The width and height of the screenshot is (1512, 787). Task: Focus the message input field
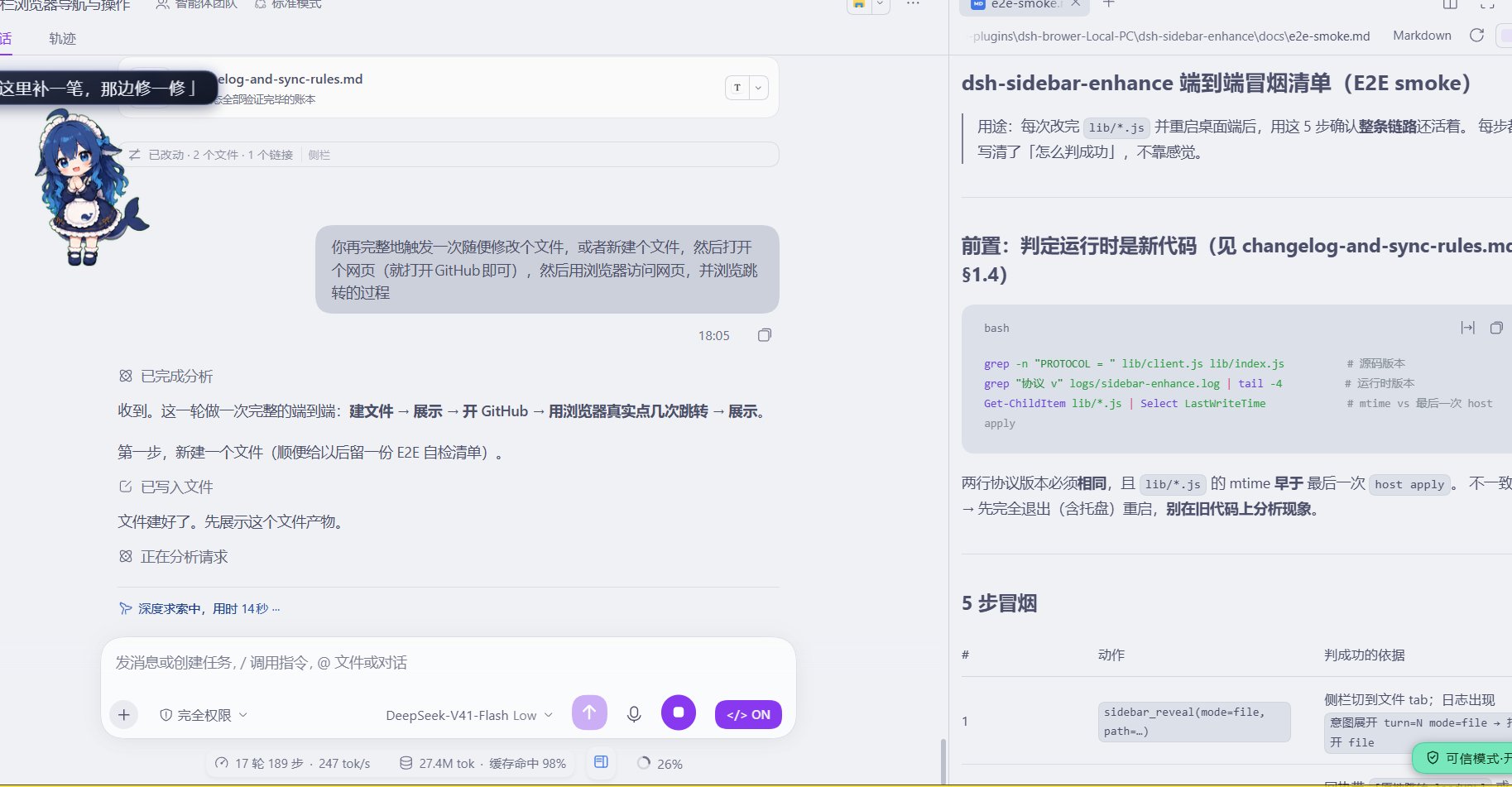coord(448,663)
